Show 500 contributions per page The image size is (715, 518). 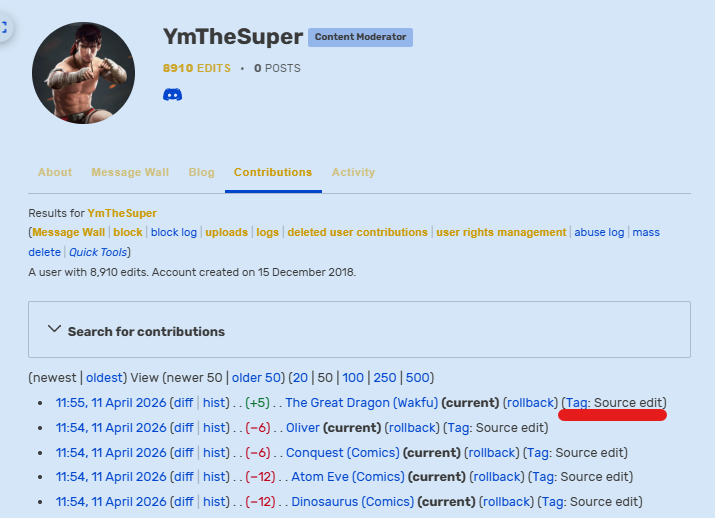point(418,378)
